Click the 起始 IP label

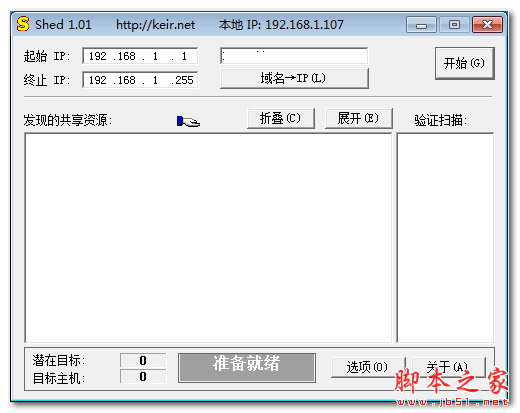coord(47,56)
